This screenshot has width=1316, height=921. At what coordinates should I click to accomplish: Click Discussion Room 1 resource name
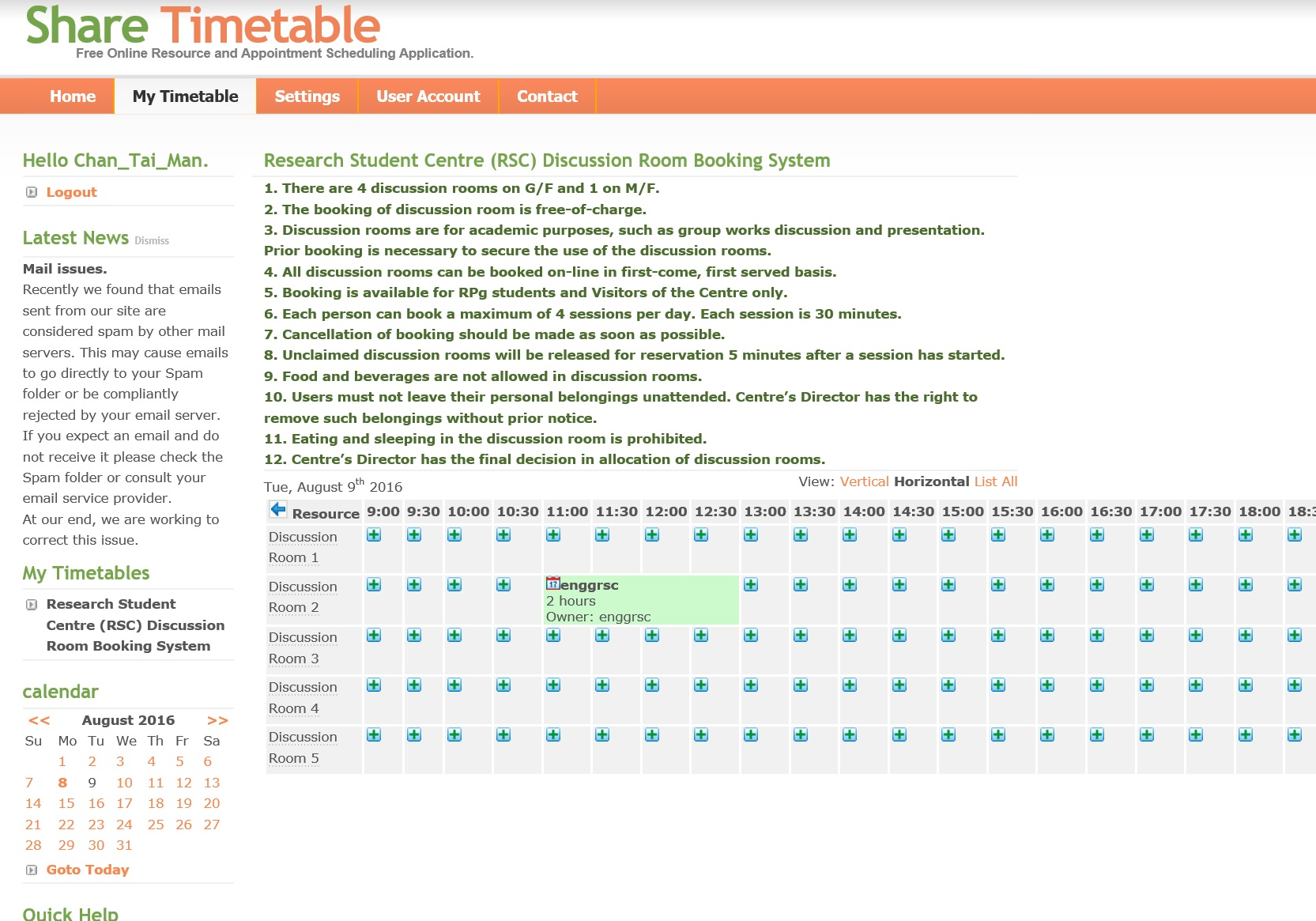[x=303, y=547]
